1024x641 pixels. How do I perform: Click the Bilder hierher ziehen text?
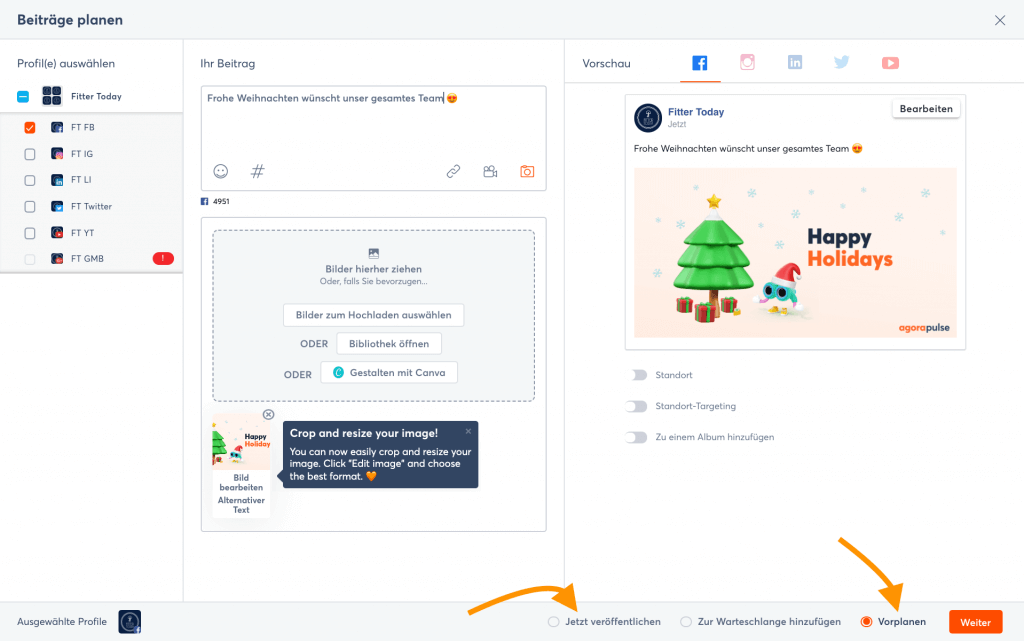374,269
